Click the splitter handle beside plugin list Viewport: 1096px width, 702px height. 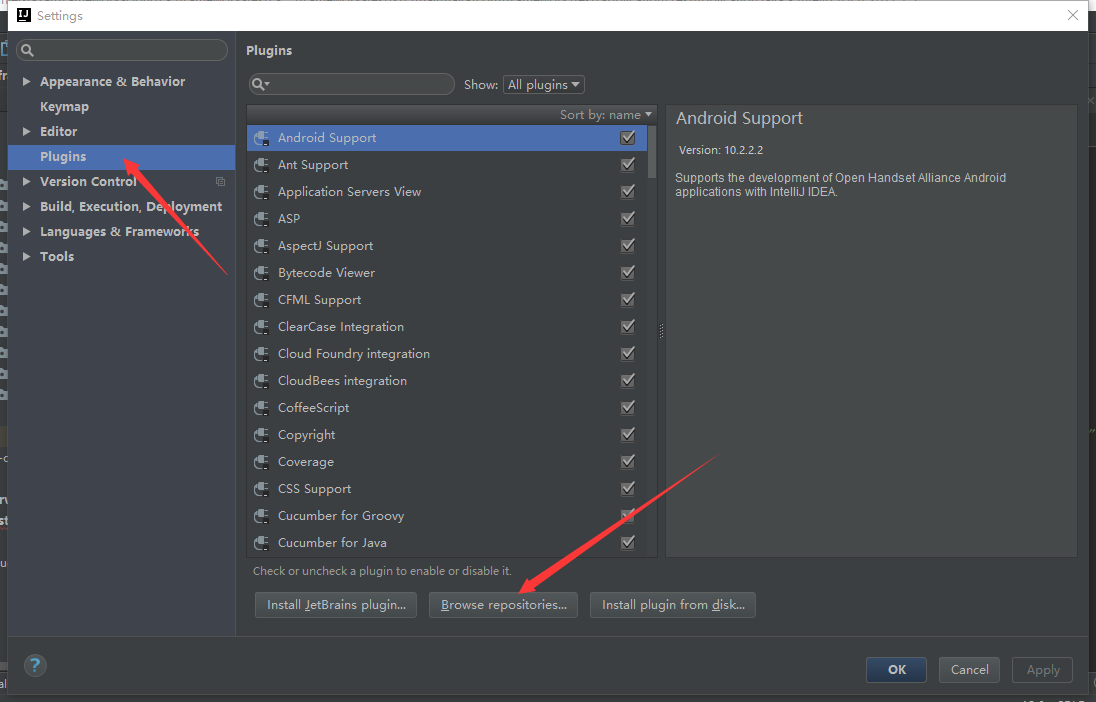(661, 331)
